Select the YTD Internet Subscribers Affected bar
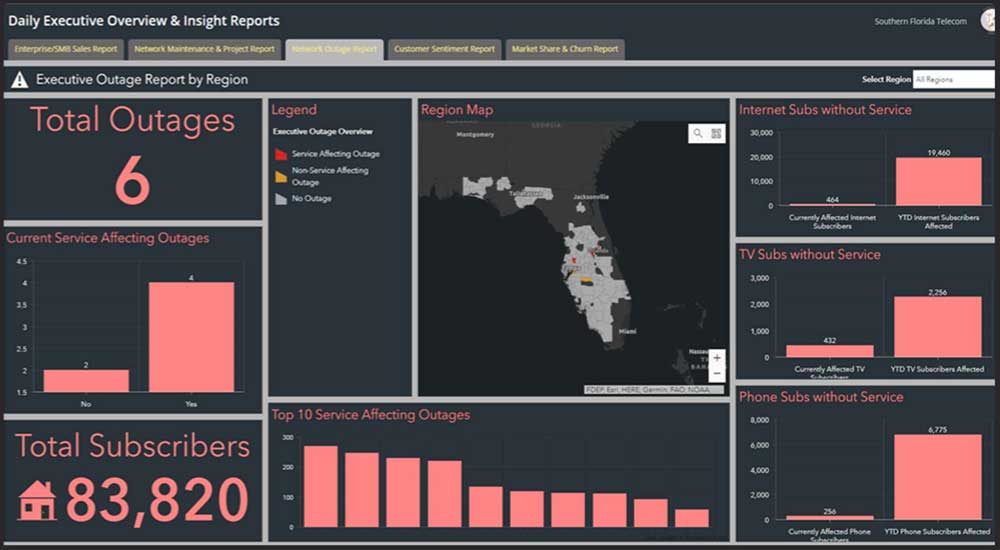1000x550 pixels. pyautogui.click(x=938, y=181)
